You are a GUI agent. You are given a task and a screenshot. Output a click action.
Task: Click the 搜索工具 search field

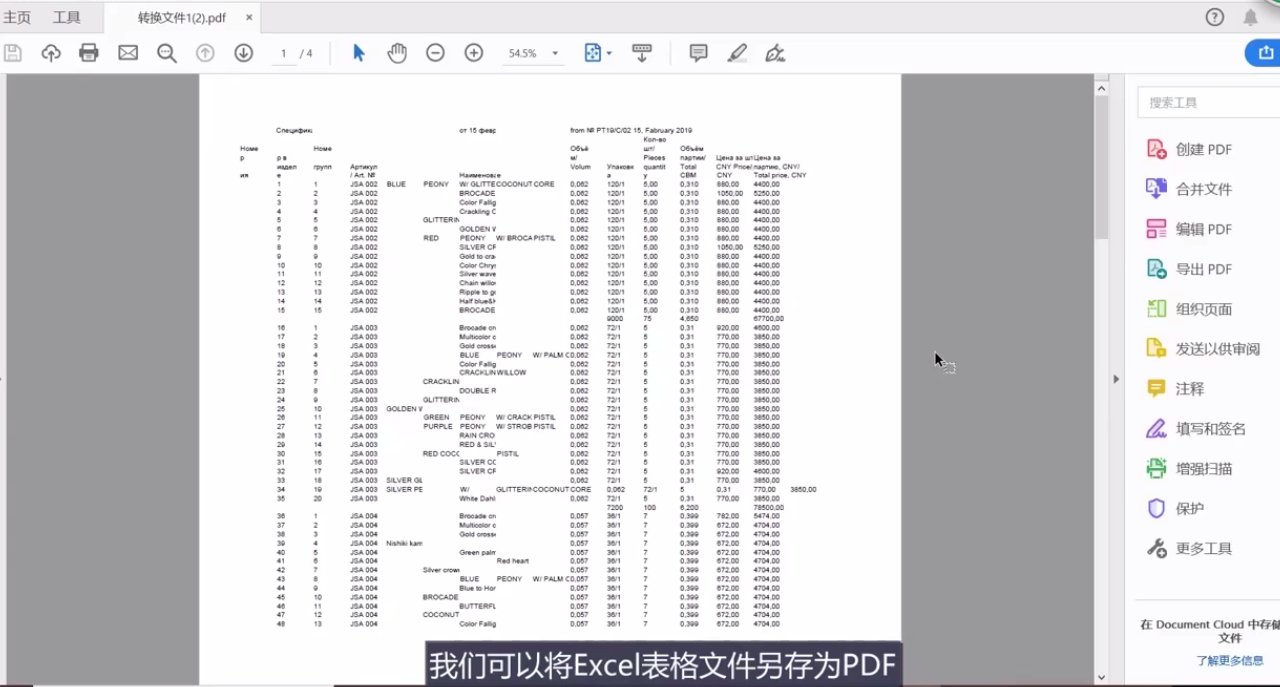(1208, 102)
